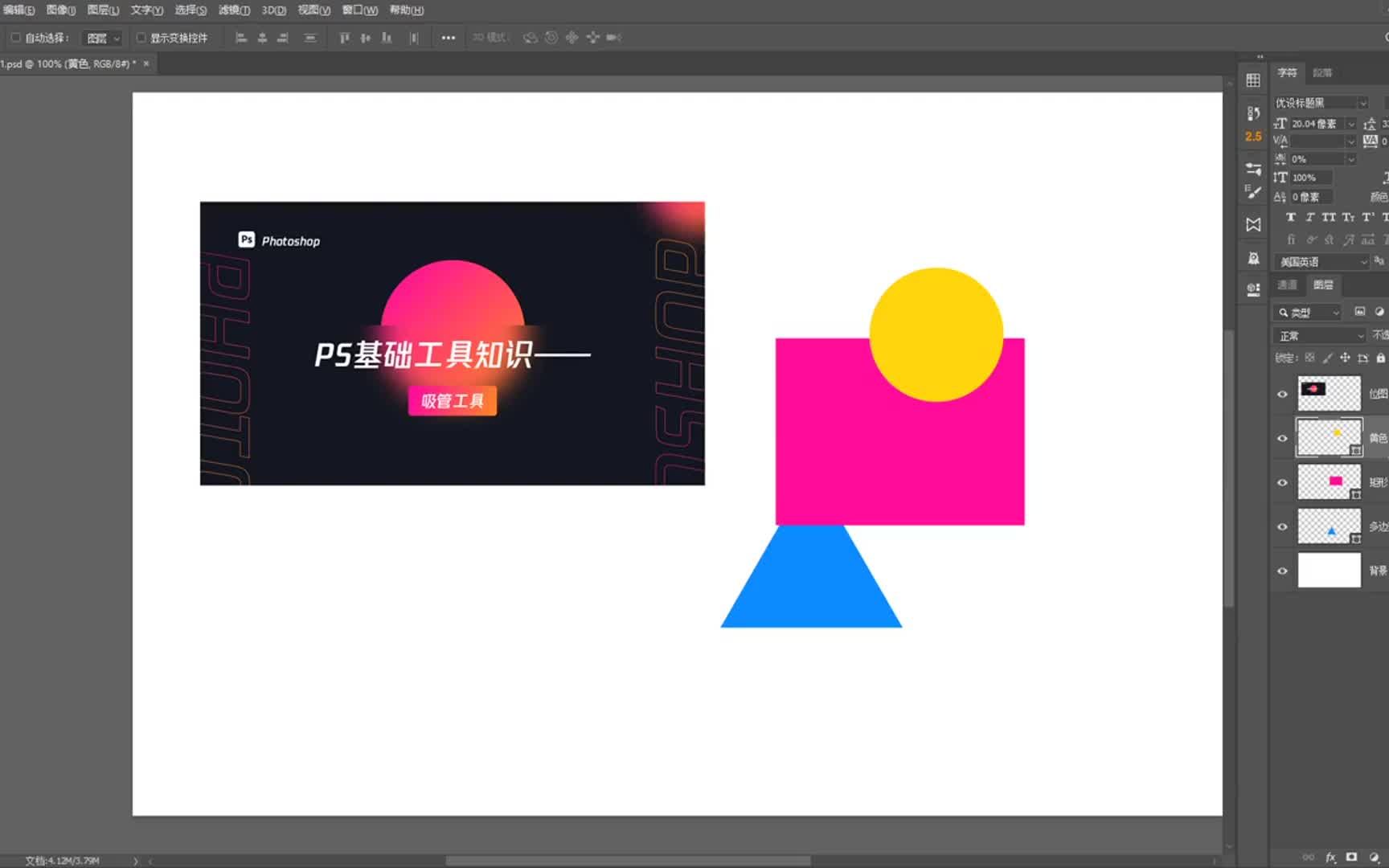
Task: Open the 编辑(E) menu
Action: pos(19,10)
